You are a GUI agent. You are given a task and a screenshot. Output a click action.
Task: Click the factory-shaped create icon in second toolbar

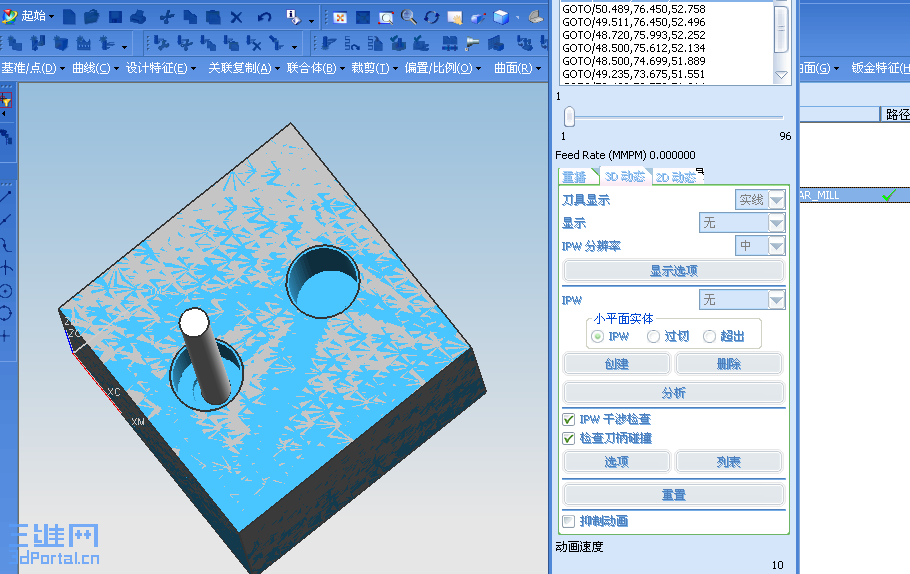point(84,43)
